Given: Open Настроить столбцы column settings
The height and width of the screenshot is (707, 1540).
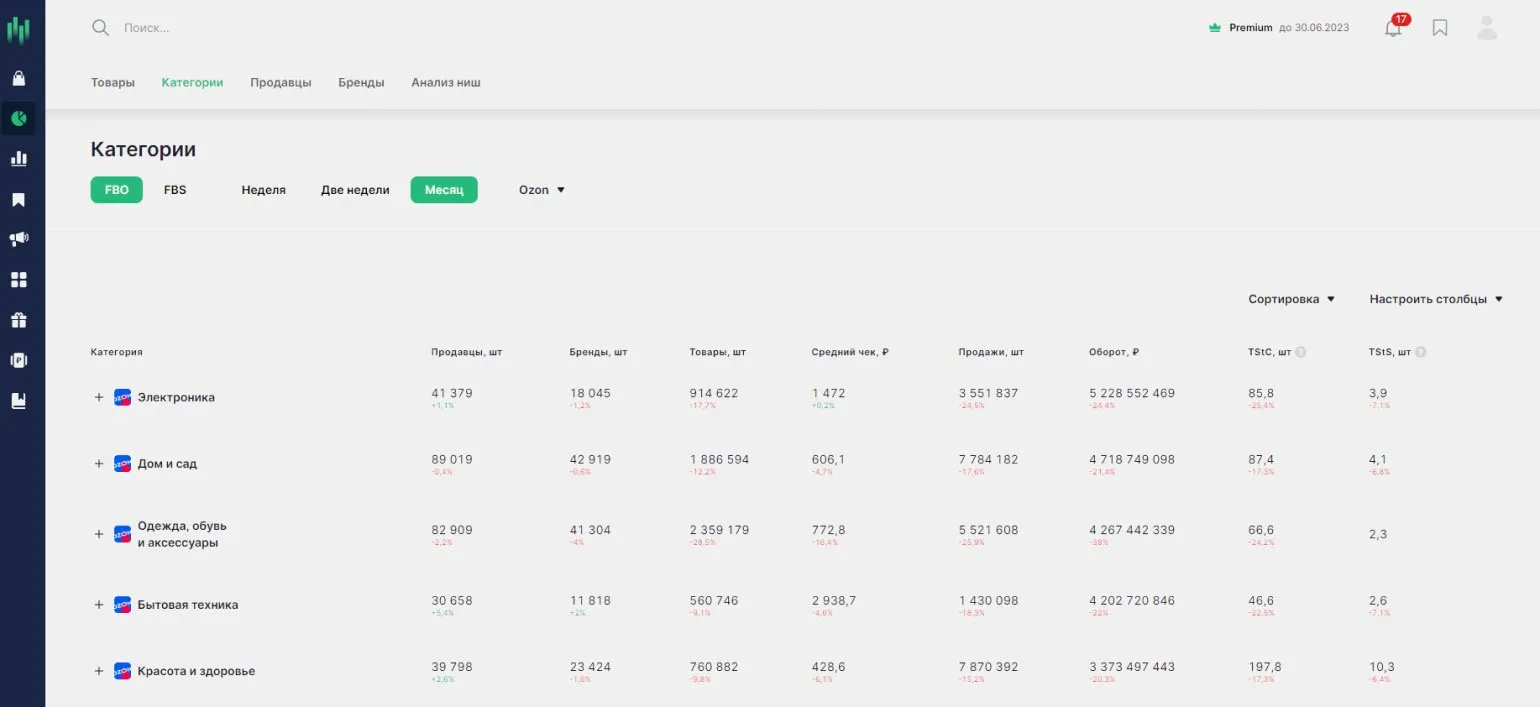Looking at the screenshot, I should 1436,299.
